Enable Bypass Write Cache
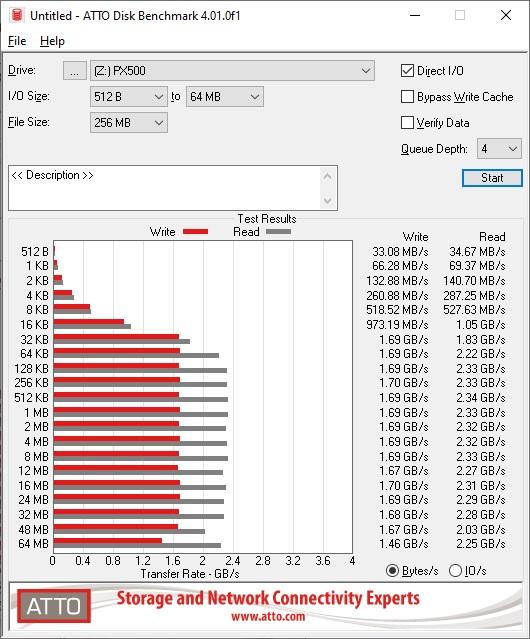 407,97
